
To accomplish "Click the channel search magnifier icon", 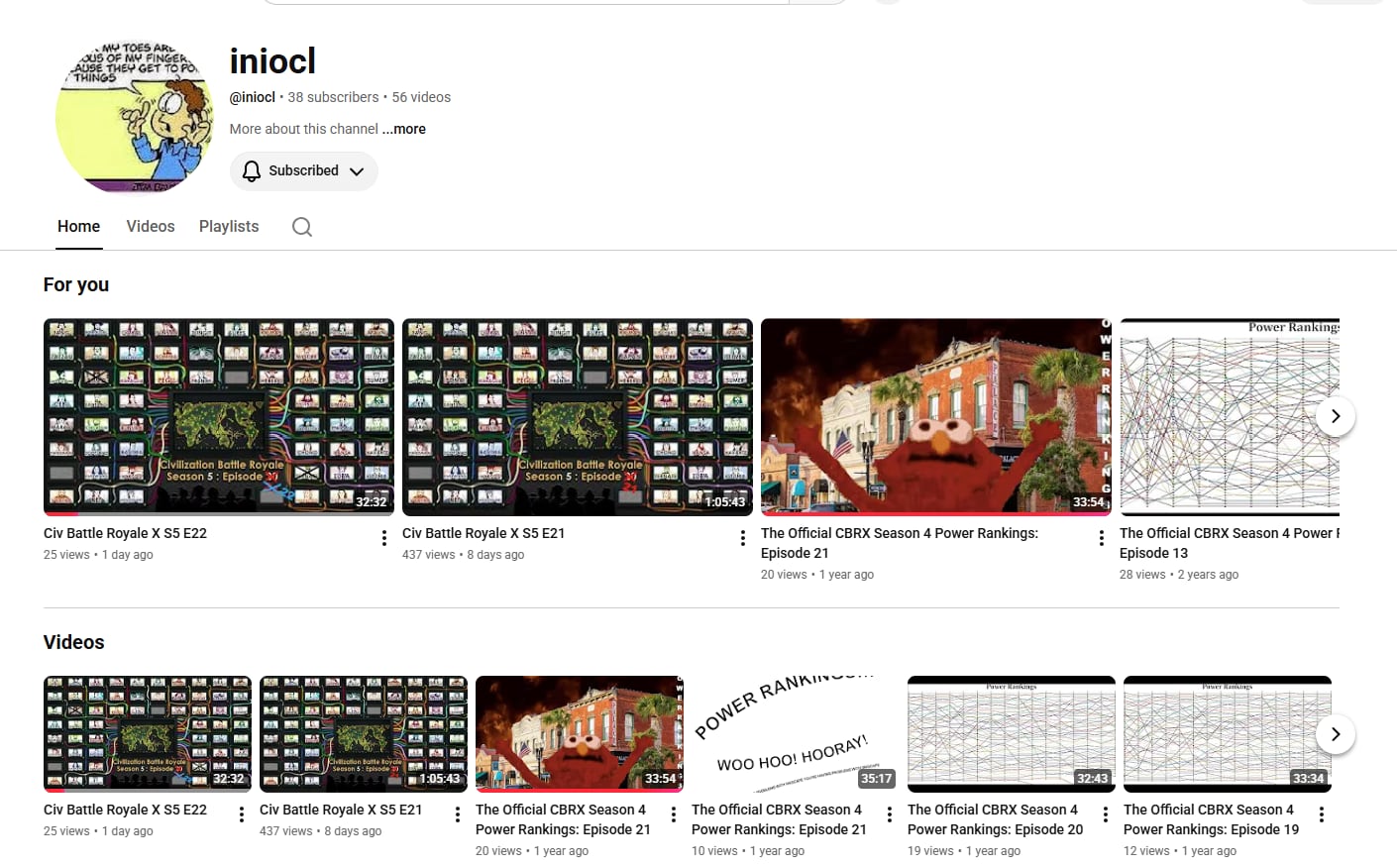I will [302, 227].
